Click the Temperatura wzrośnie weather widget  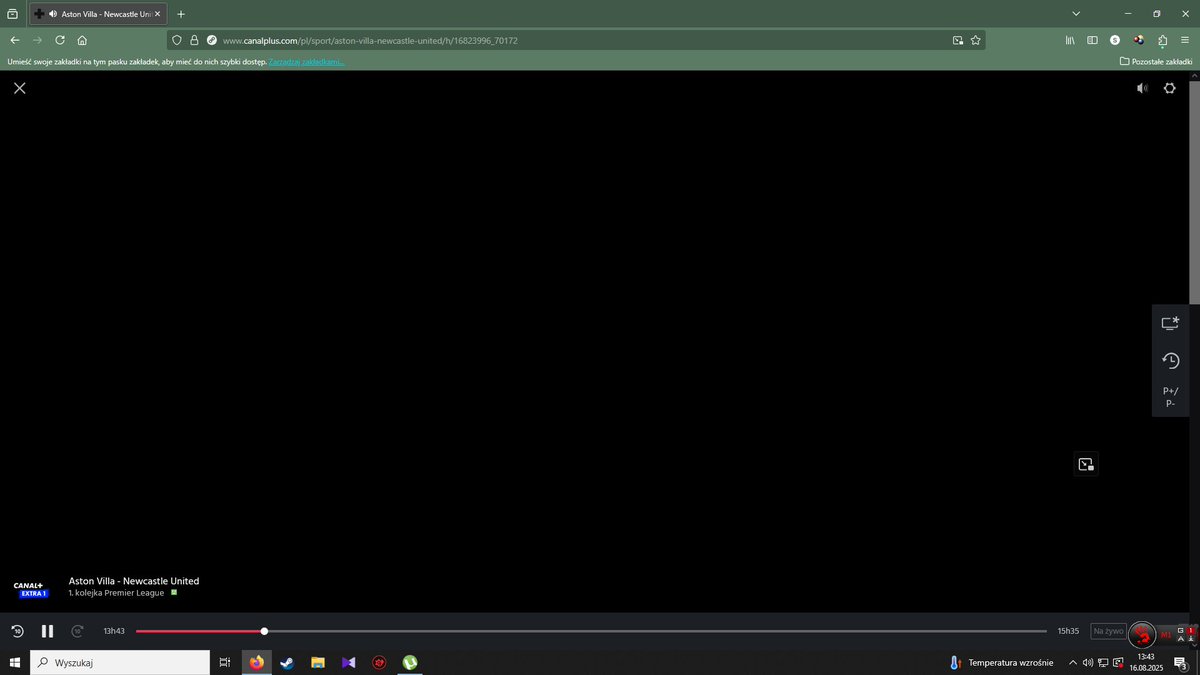tap(1000, 662)
